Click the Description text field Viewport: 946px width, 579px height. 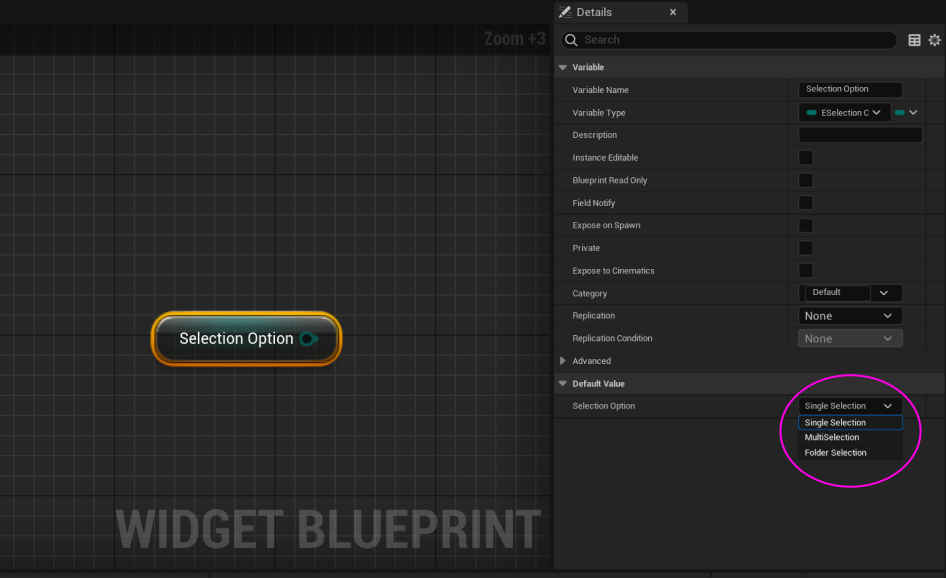[x=860, y=135]
